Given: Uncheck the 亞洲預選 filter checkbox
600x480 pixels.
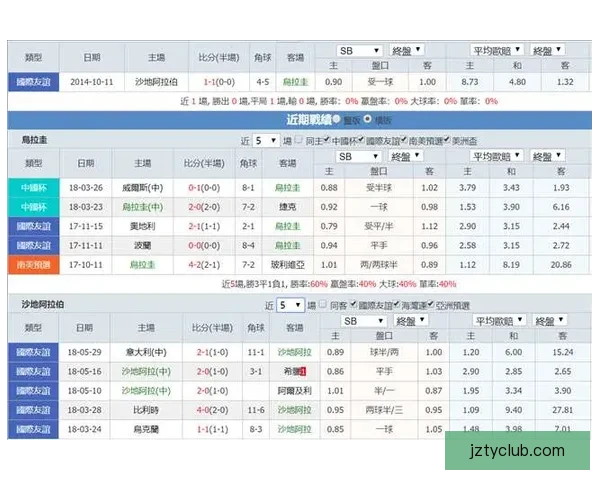Looking at the screenshot, I should pos(431,304).
